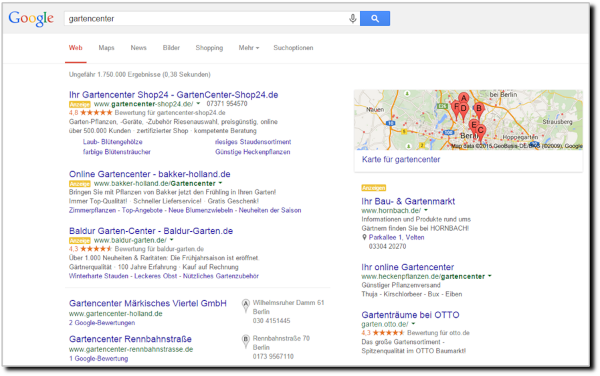Open Gartencenter Rennbahnstraße result
The image size is (600, 376).
pos(130,339)
